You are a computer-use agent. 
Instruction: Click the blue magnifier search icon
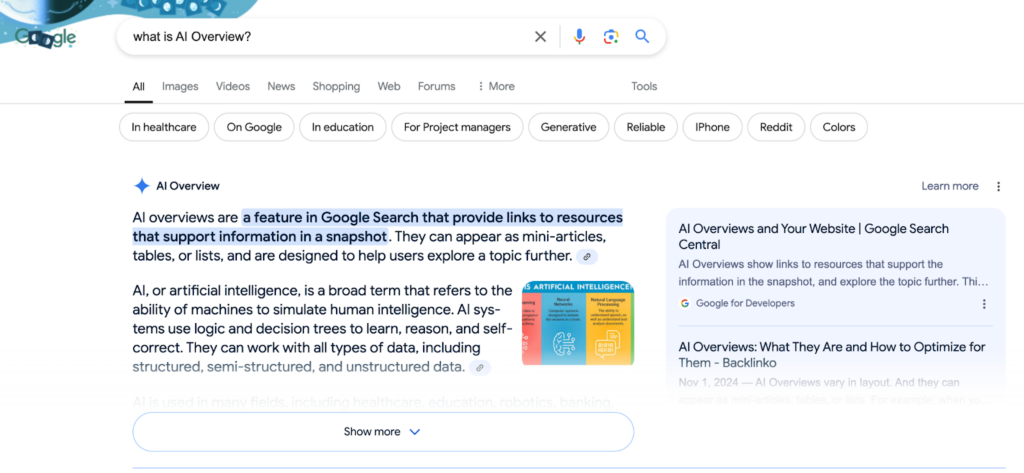(643, 37)
